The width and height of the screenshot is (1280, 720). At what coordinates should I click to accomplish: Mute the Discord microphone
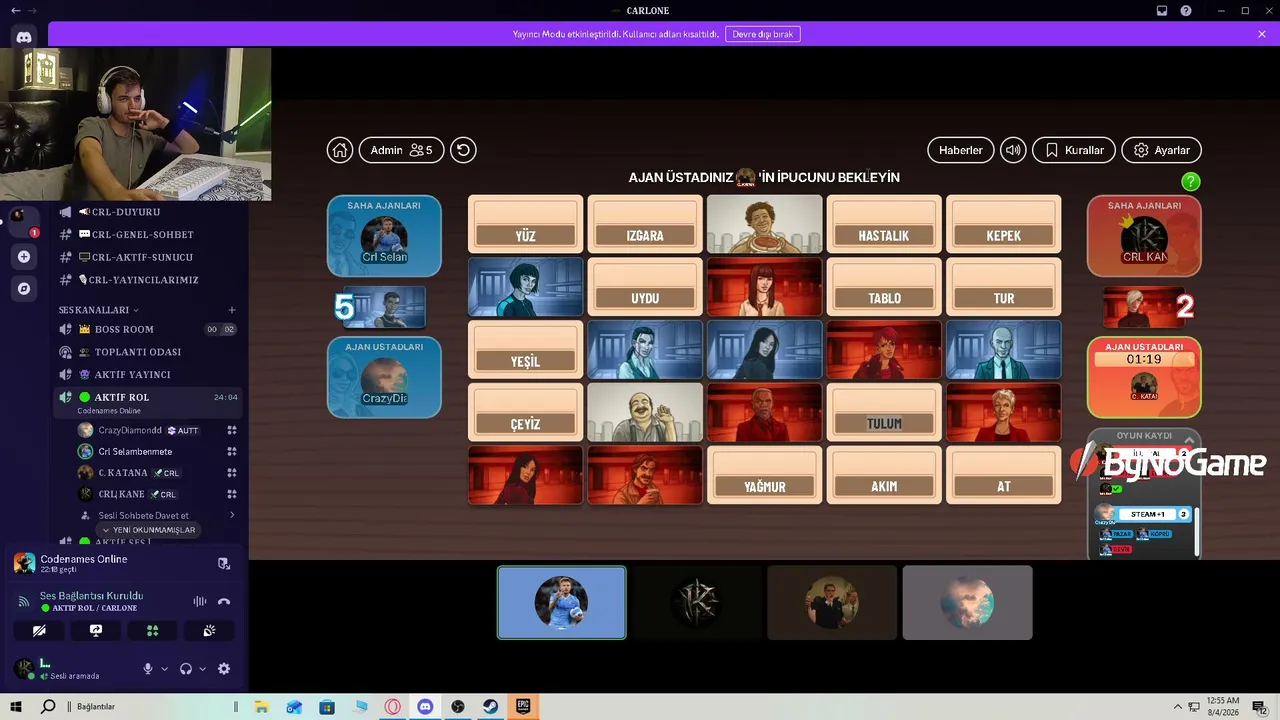point(148,669)
